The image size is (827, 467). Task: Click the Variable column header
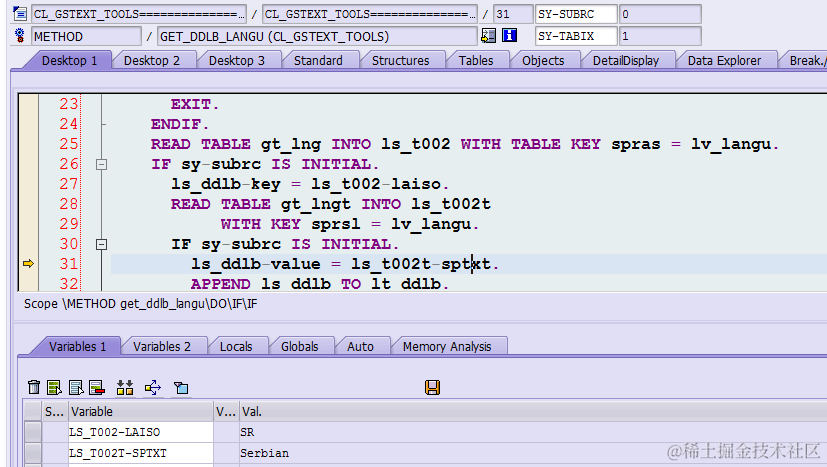pyautogui.click(x=141, y=412)
